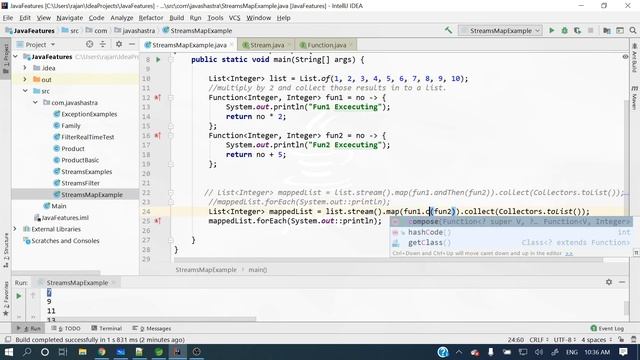Open Project Structure icon in toolbar
Screen dimensions: 640x360
coord(607,30)
